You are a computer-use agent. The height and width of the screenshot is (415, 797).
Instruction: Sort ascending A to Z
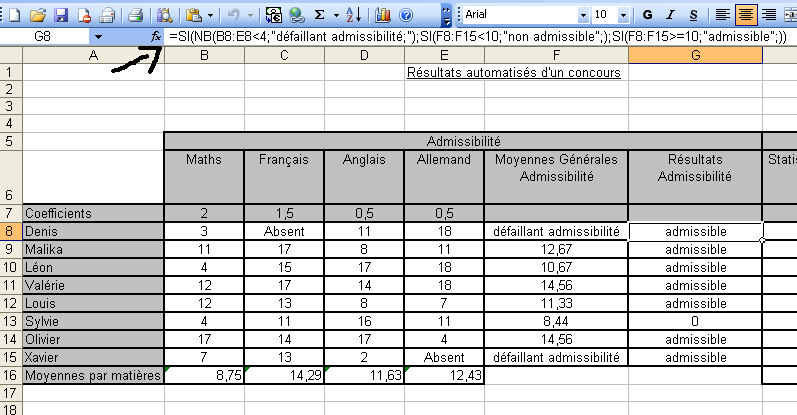coord(353,15)
